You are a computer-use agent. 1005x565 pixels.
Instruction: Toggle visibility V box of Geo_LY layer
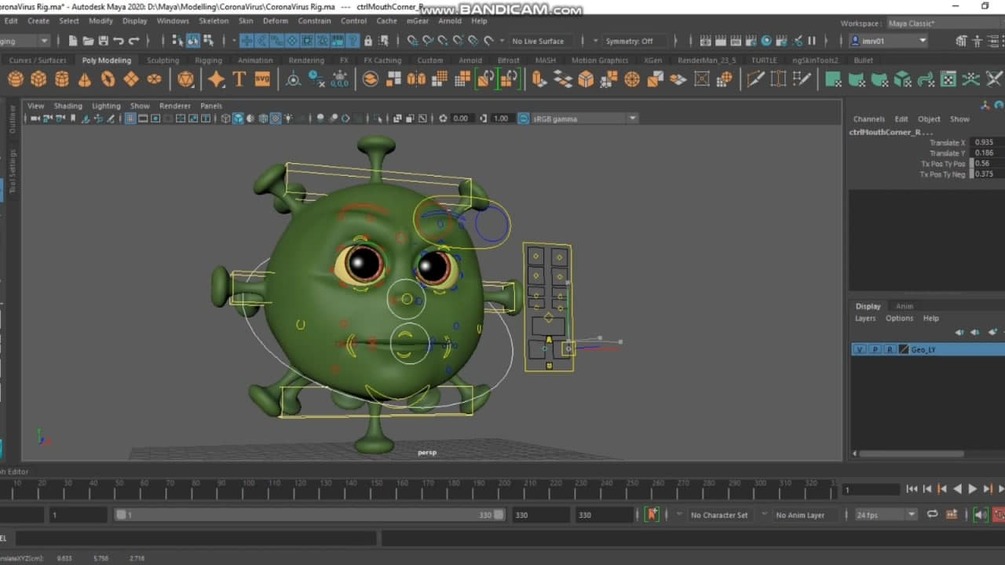click(859, 350)
